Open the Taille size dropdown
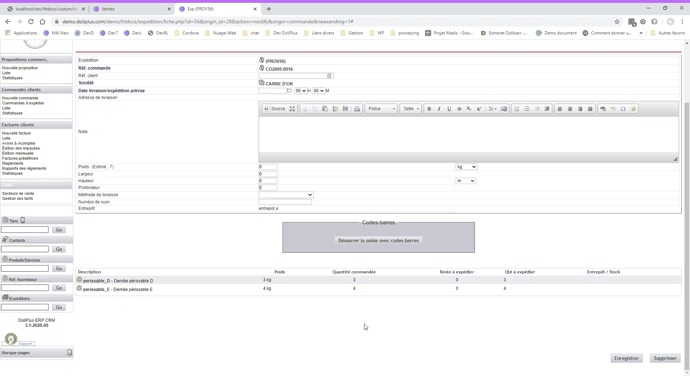The width and height of the screenshot is (690, 376). pos(411,109)
